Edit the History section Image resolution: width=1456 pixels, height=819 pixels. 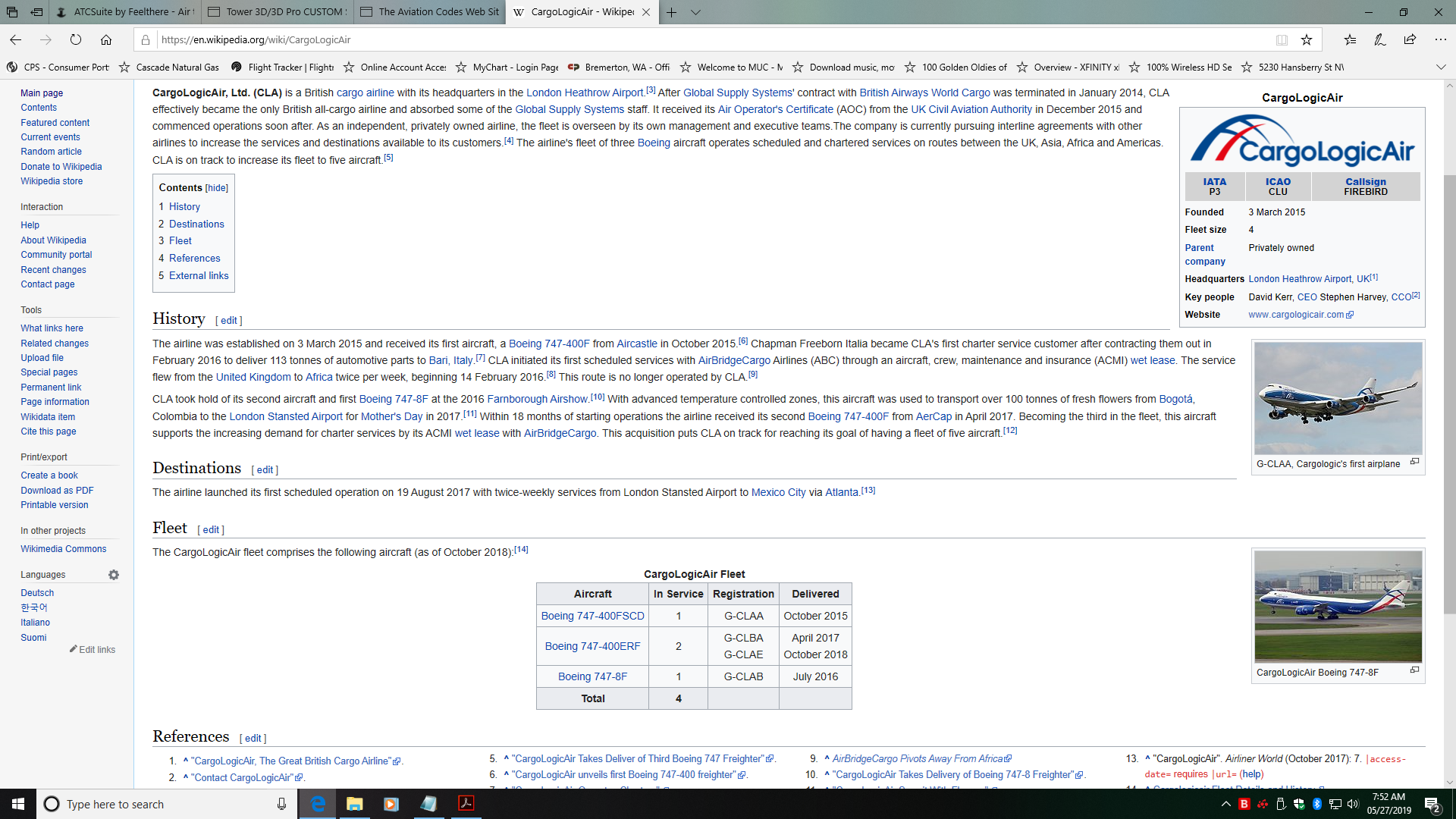click(x=229, y=321)
